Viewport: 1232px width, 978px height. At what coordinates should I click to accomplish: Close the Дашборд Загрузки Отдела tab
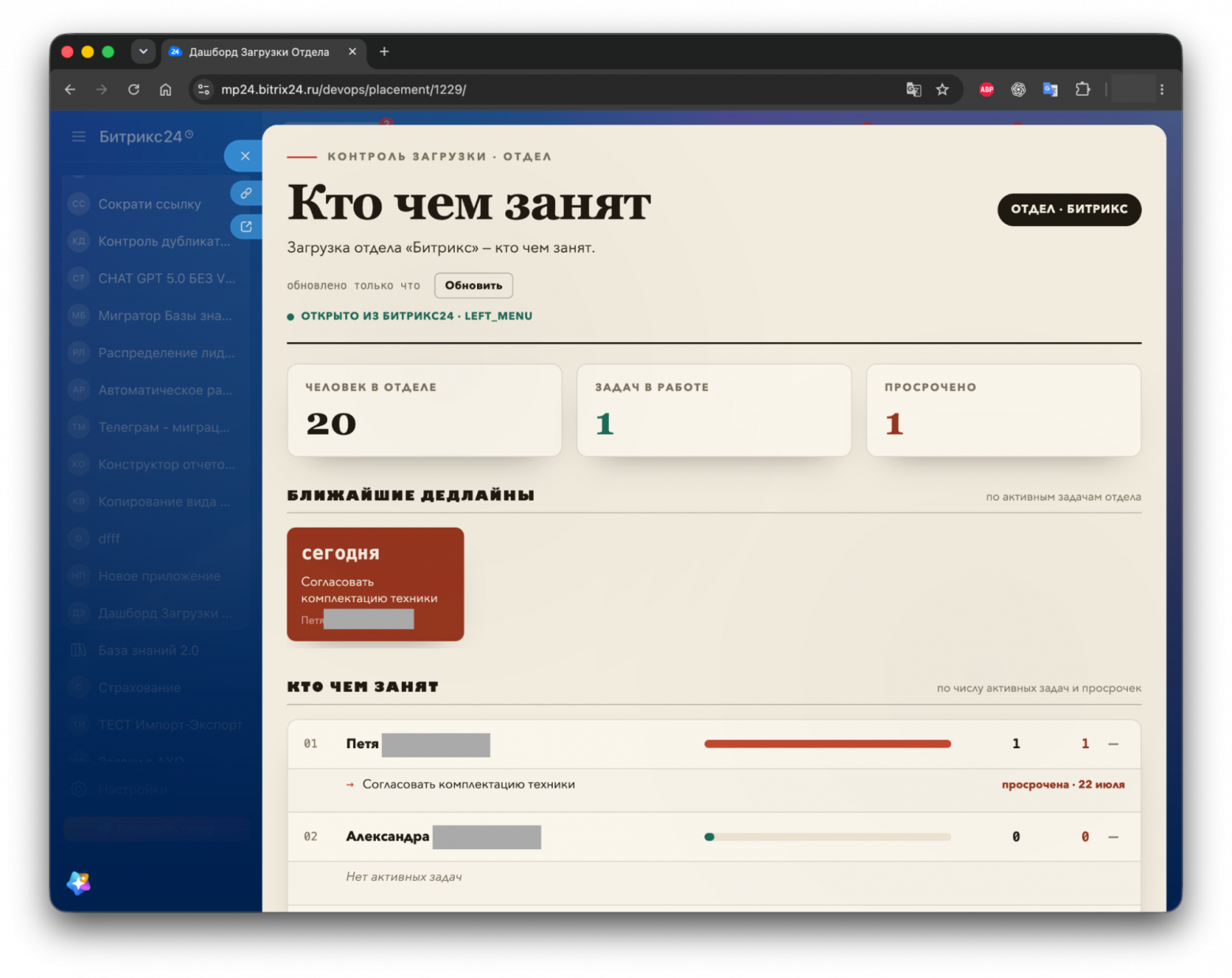tap(352, 52)
